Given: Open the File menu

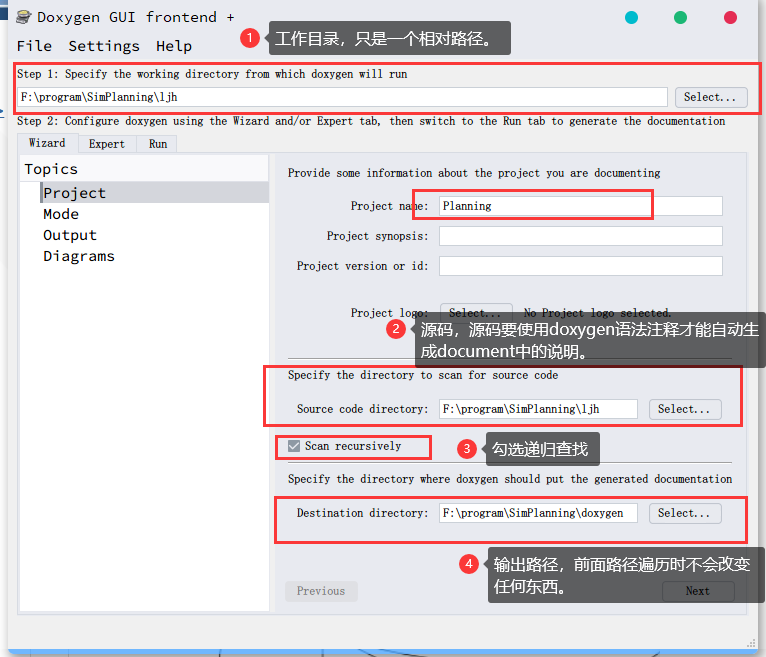Looking at the screenshot, I should pyautogui.click(x=34, y=46).
